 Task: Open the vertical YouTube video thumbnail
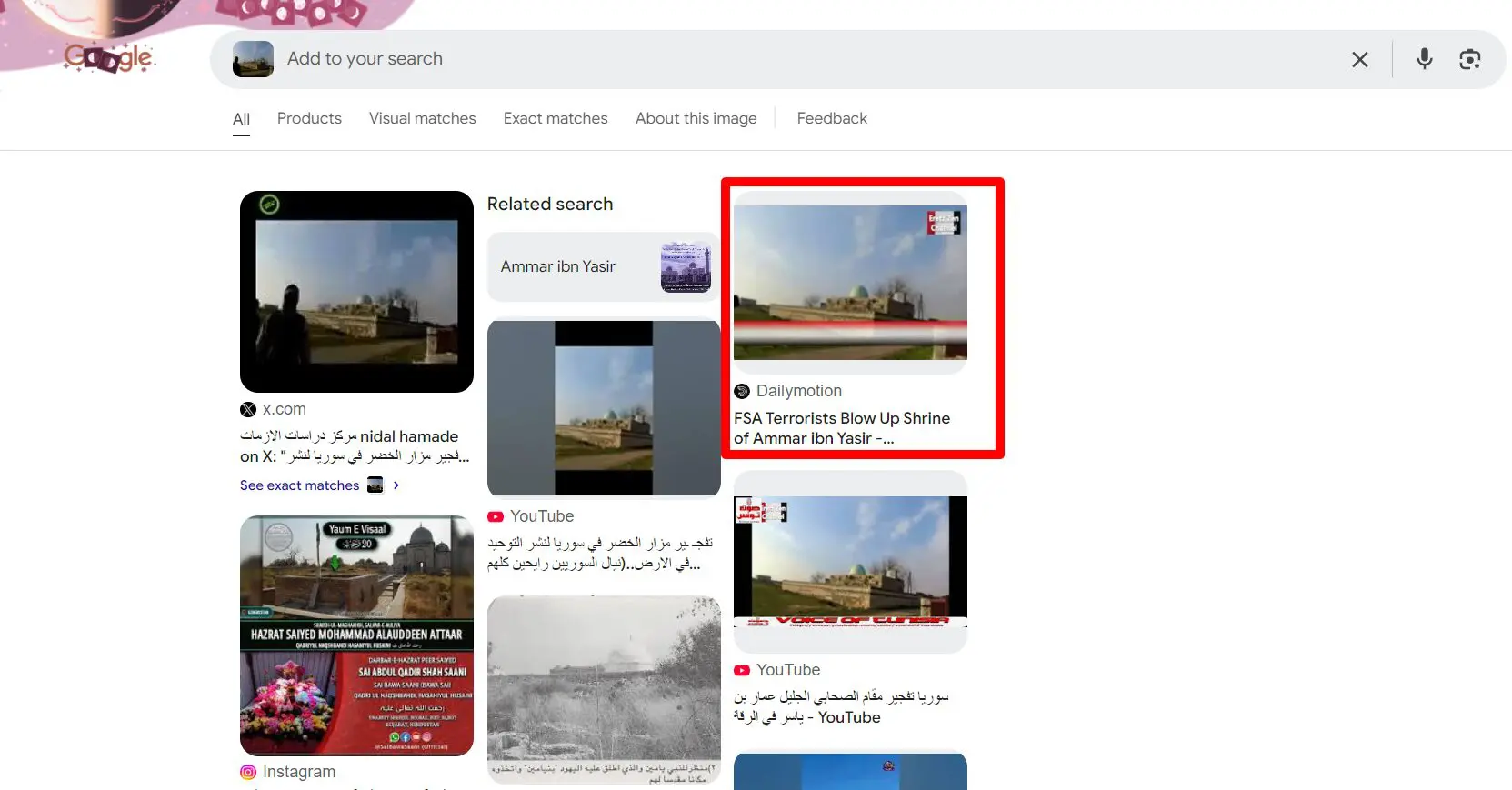point(604,408)
